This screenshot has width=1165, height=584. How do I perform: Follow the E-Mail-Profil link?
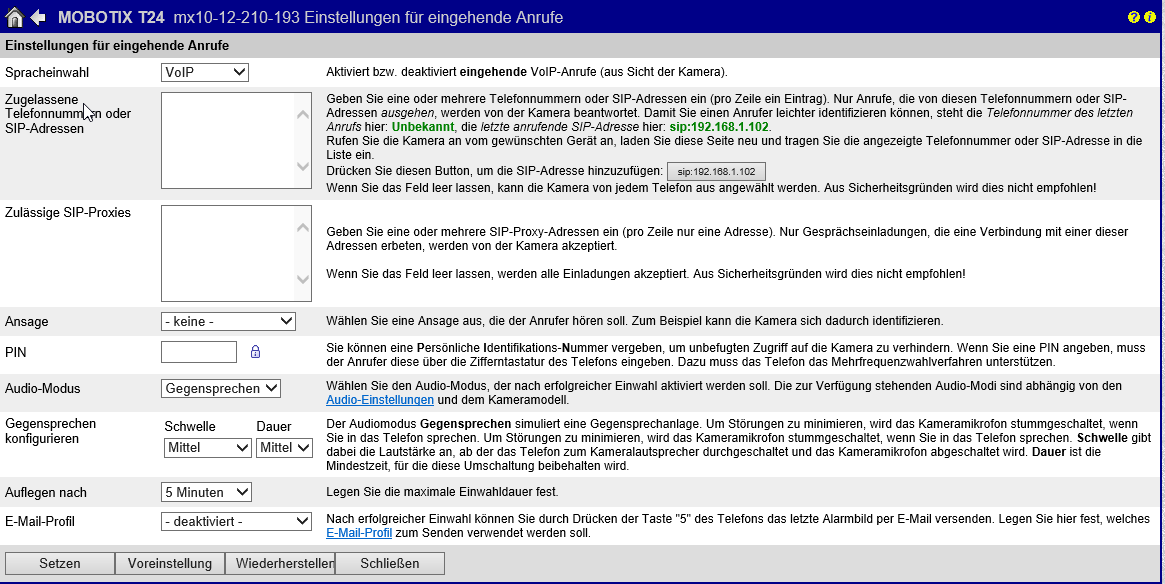[x=359, y=533]
